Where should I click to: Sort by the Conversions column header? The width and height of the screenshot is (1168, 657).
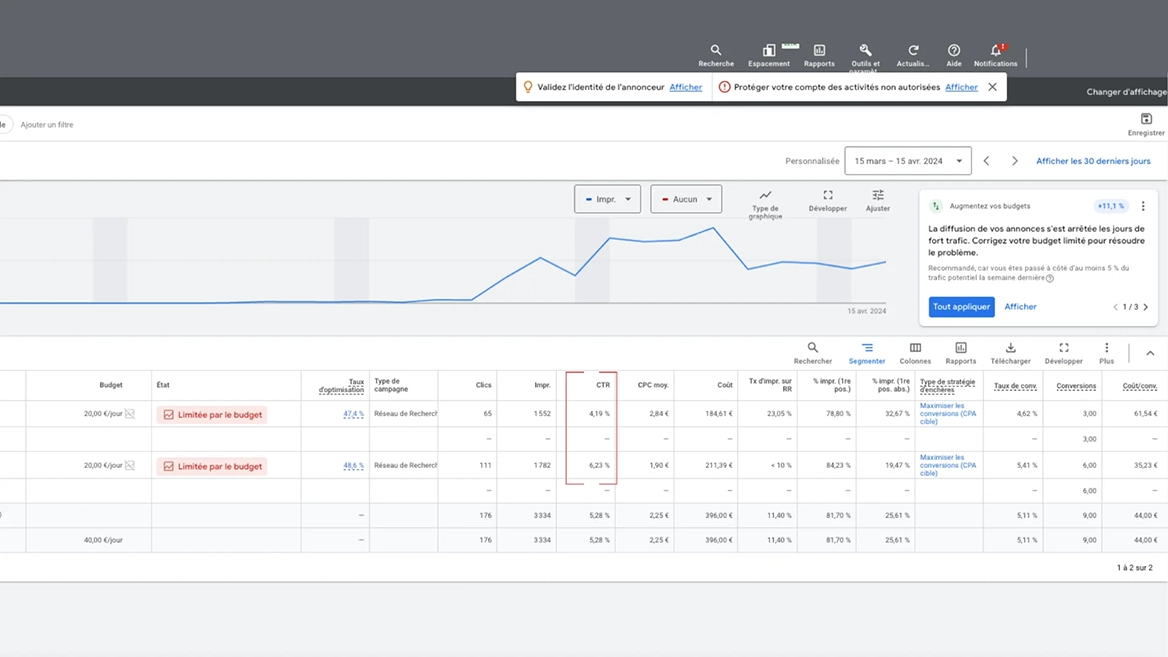(1076, 386)
